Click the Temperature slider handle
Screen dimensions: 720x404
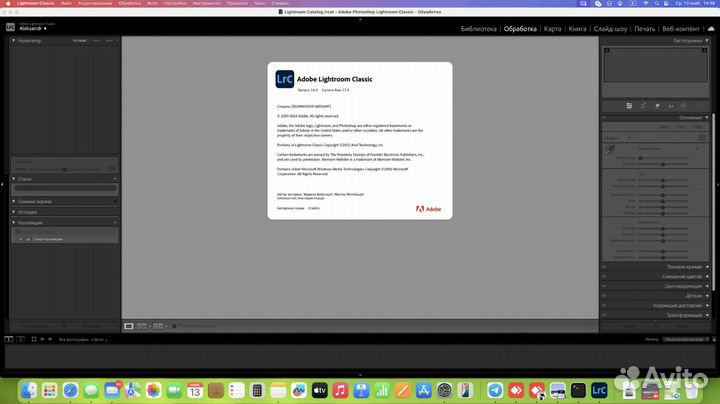pos(641,158)
